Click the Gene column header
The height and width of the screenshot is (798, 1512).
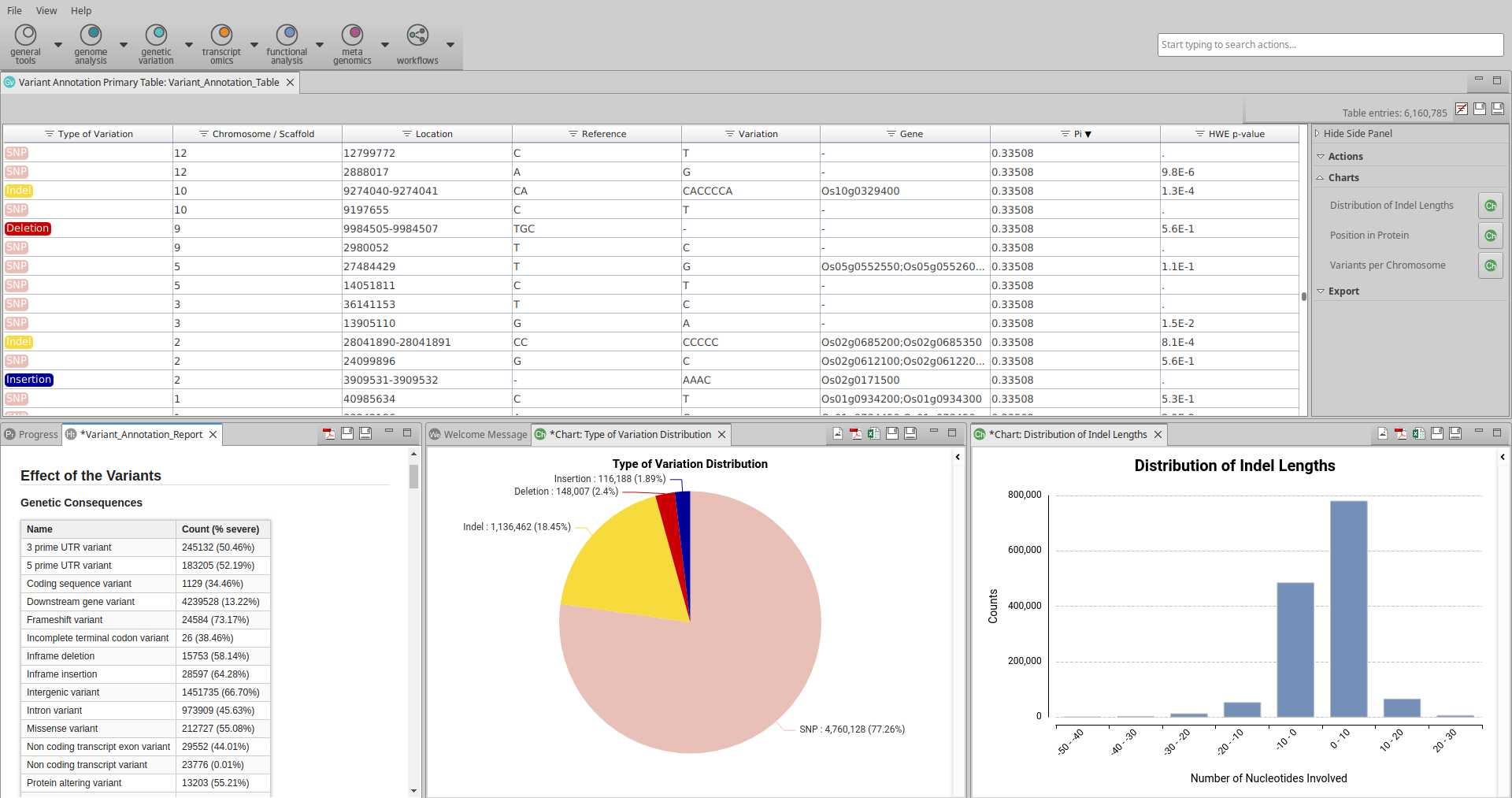coord(905,134)
